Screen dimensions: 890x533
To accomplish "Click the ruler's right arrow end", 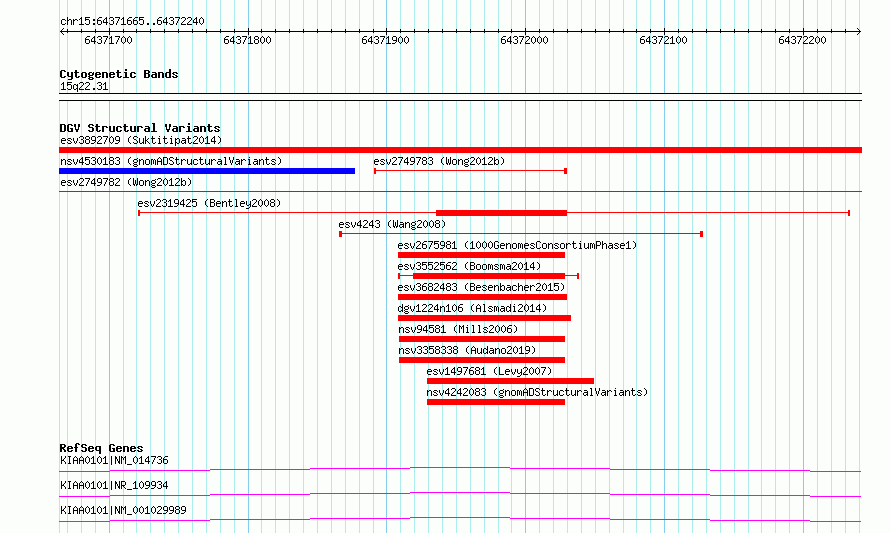I will pos(859,32).
